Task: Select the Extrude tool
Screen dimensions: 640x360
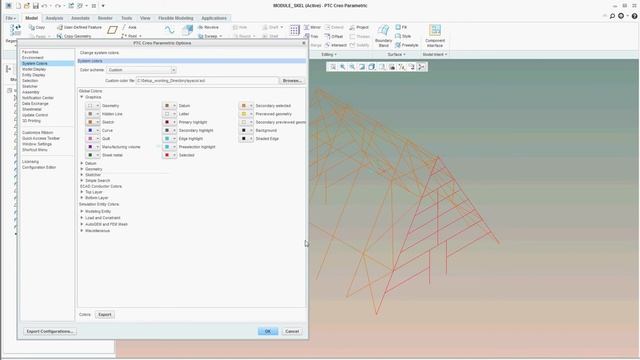Action: (x=187, y=30)
